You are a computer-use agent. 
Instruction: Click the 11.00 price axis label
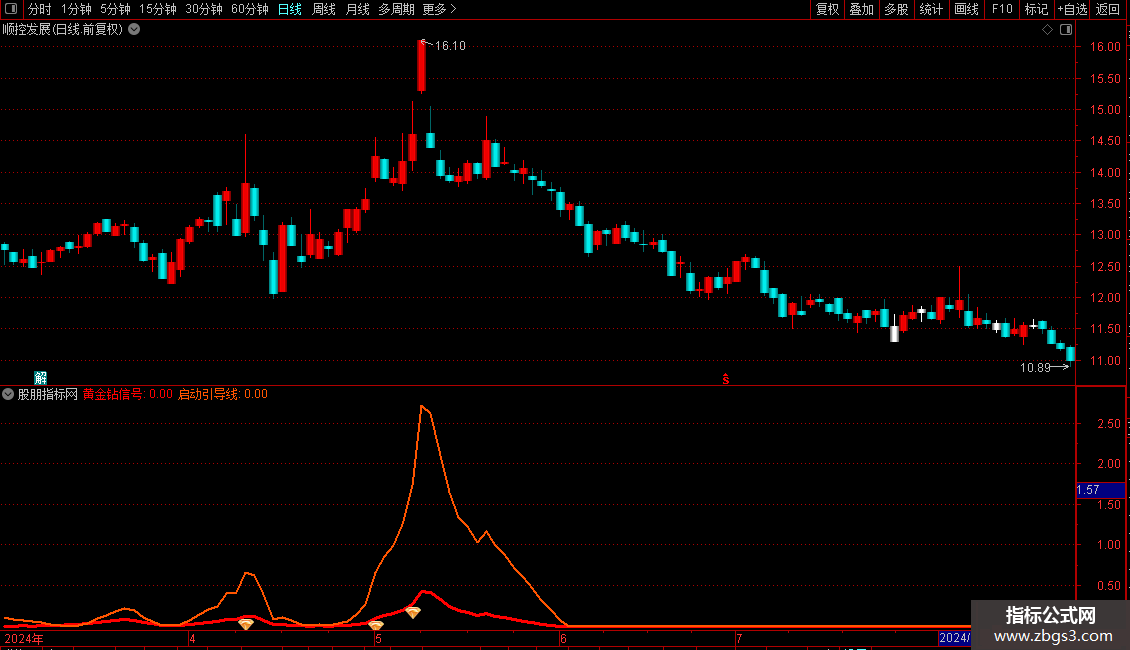tap(1105, 360)
